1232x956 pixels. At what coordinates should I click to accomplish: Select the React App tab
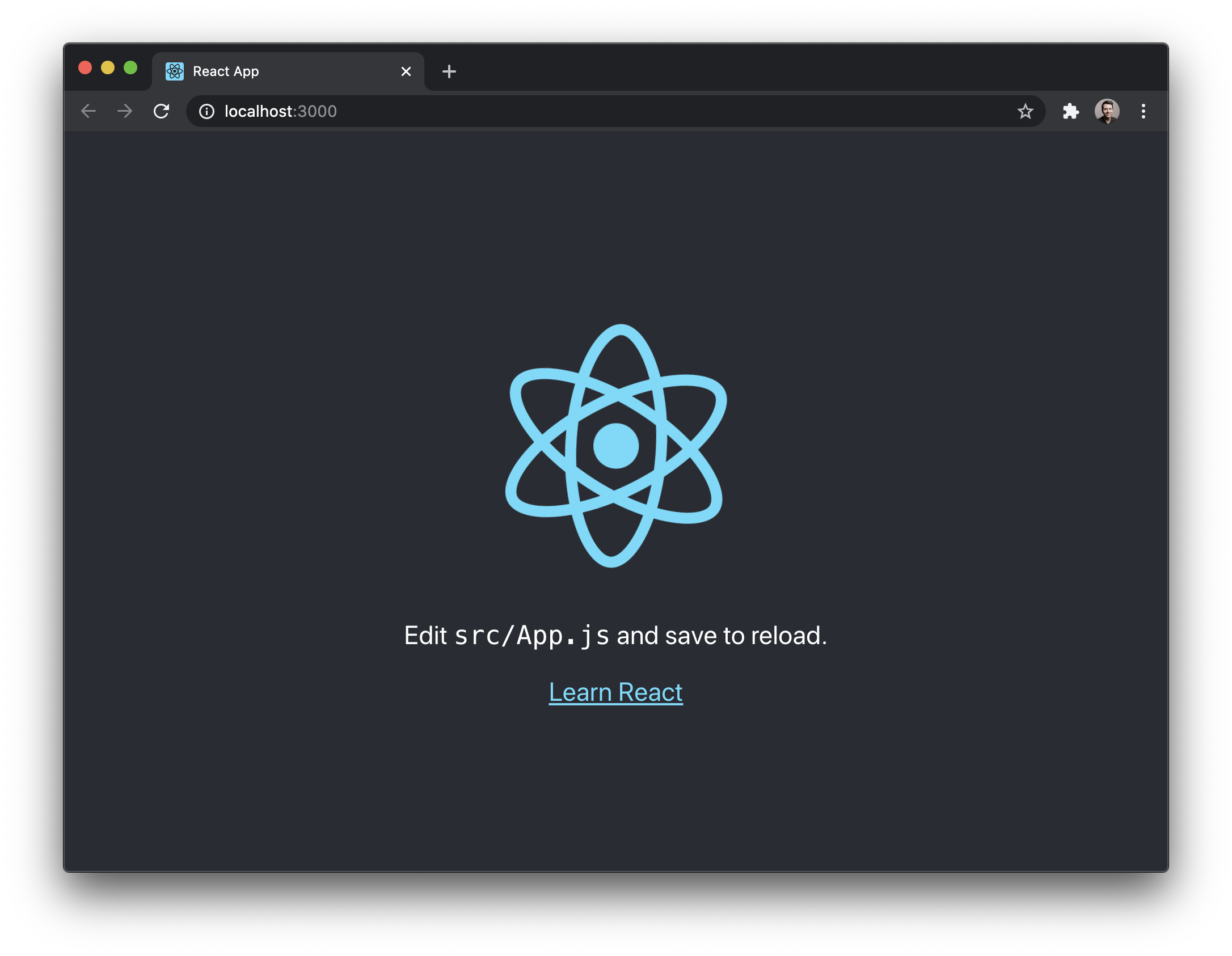pos(288,71)
